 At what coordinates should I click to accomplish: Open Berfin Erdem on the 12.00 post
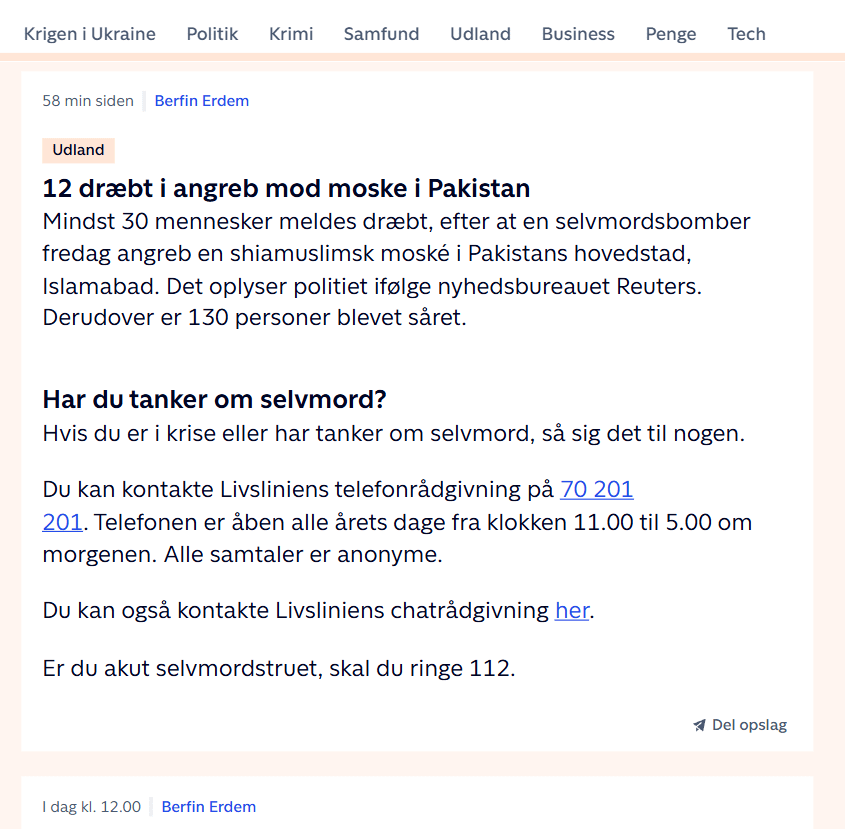[208, 807]
